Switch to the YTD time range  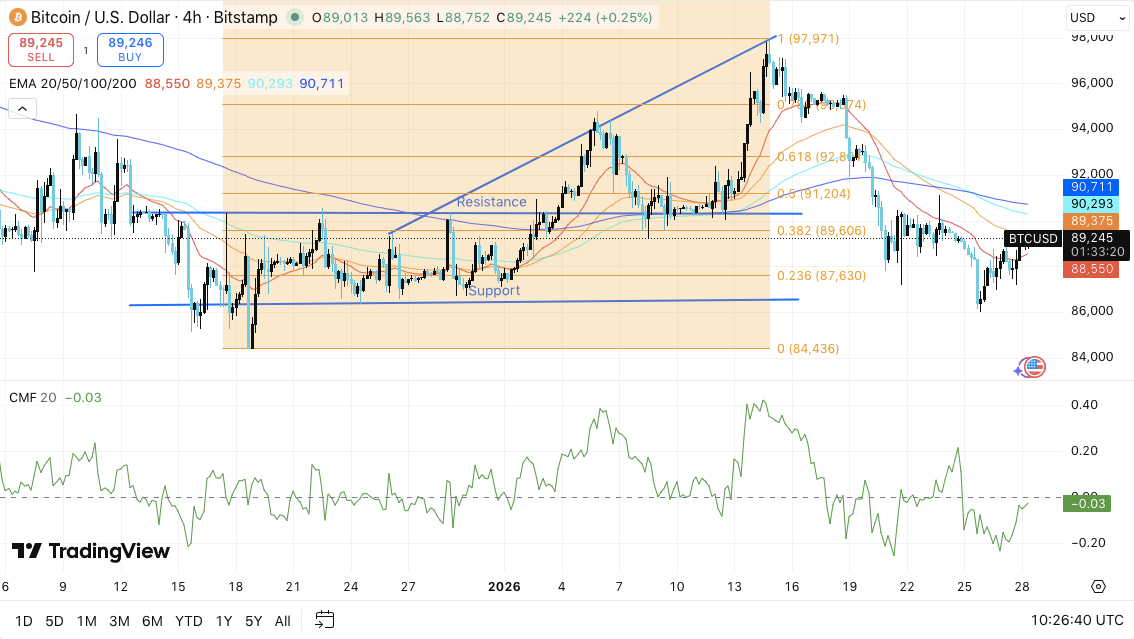pyautogui.click(x=188, y=620)
